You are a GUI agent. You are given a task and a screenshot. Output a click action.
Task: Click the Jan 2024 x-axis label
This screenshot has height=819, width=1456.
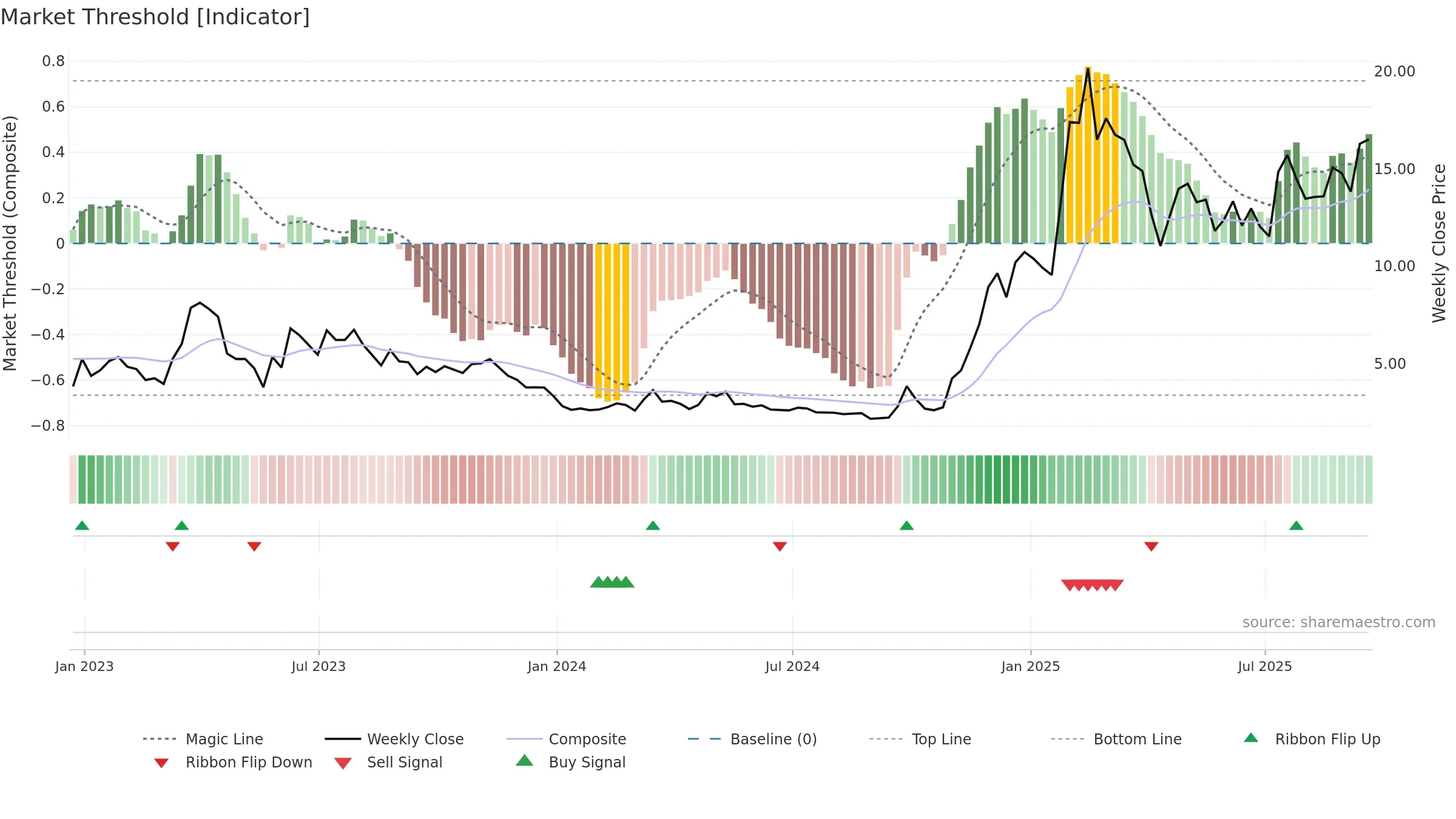[x=557, y=666]
